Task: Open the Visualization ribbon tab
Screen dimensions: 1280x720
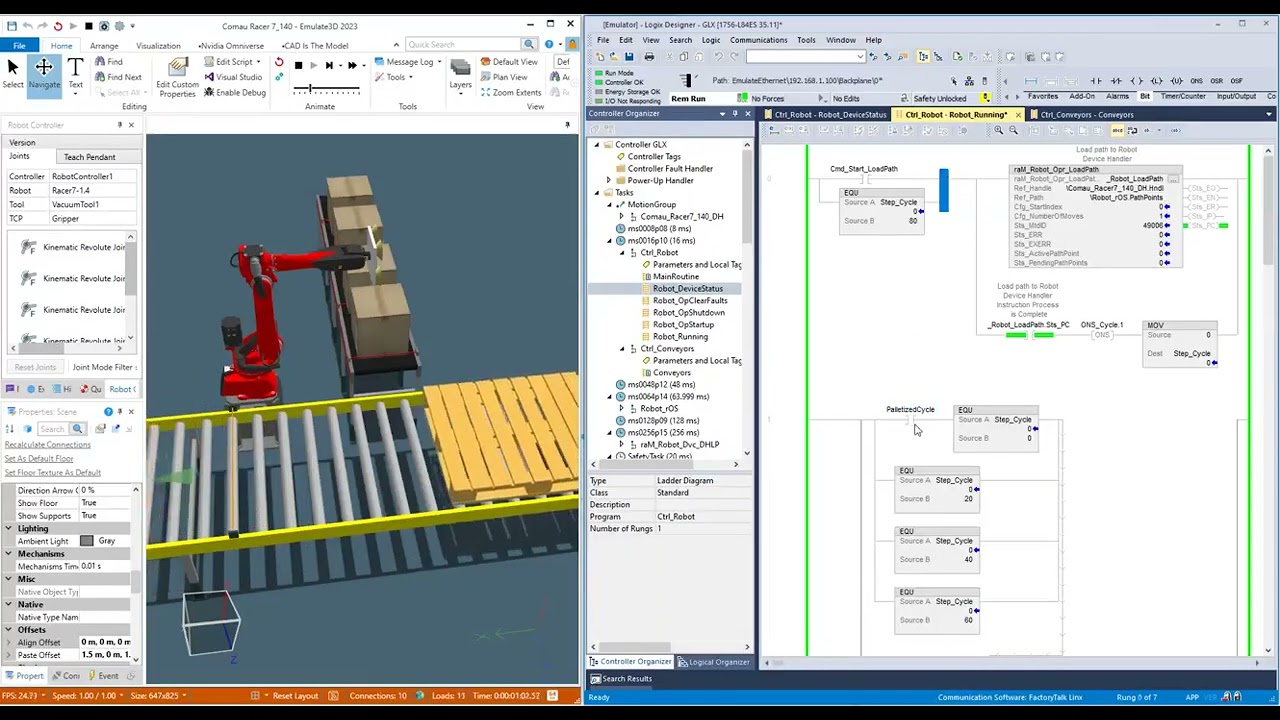Action: pos(158,46)
